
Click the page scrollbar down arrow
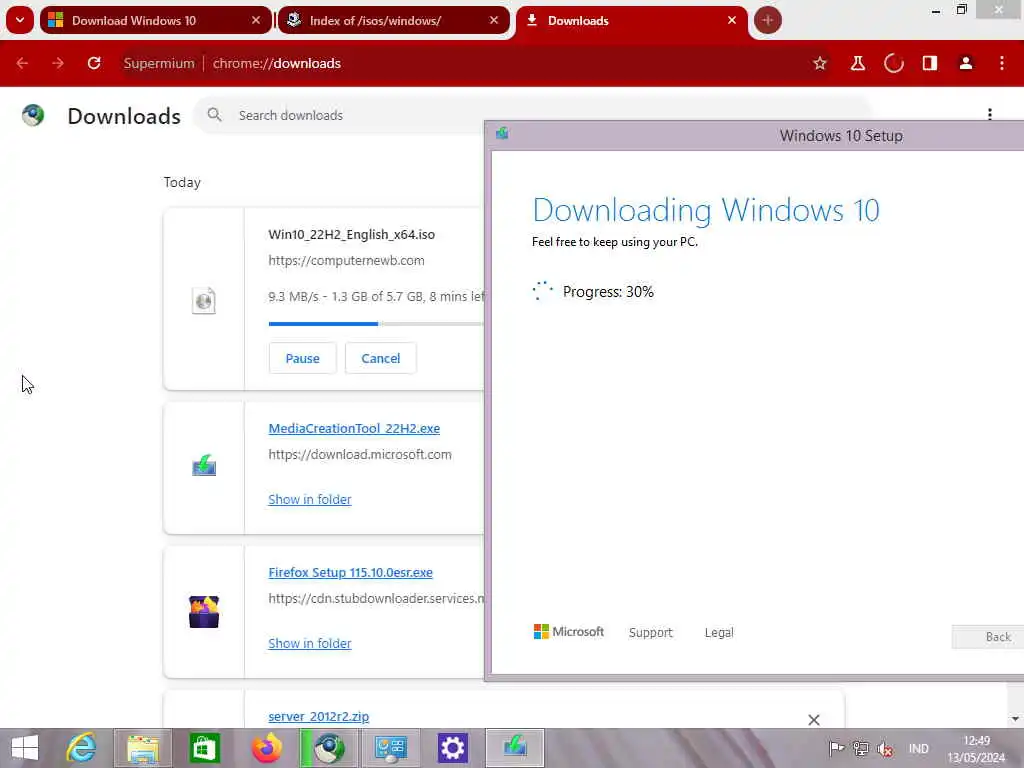pos(1015,719)
